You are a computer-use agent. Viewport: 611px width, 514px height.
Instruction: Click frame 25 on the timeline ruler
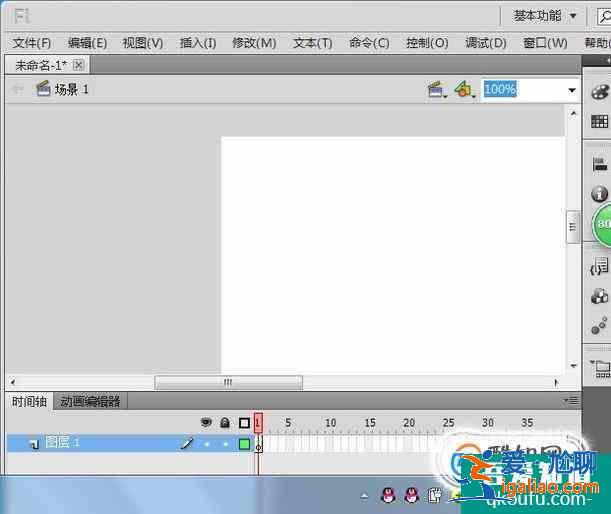(x=449, y=423)
